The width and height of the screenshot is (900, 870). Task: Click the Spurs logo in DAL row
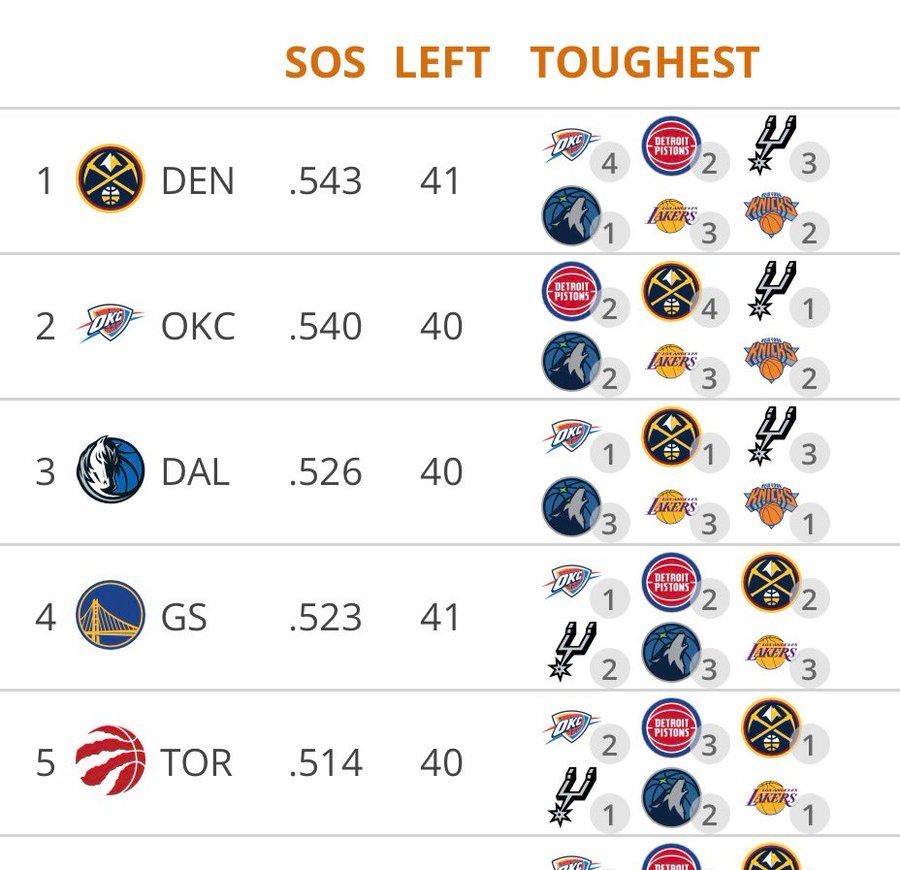click(x=773, y=437)
